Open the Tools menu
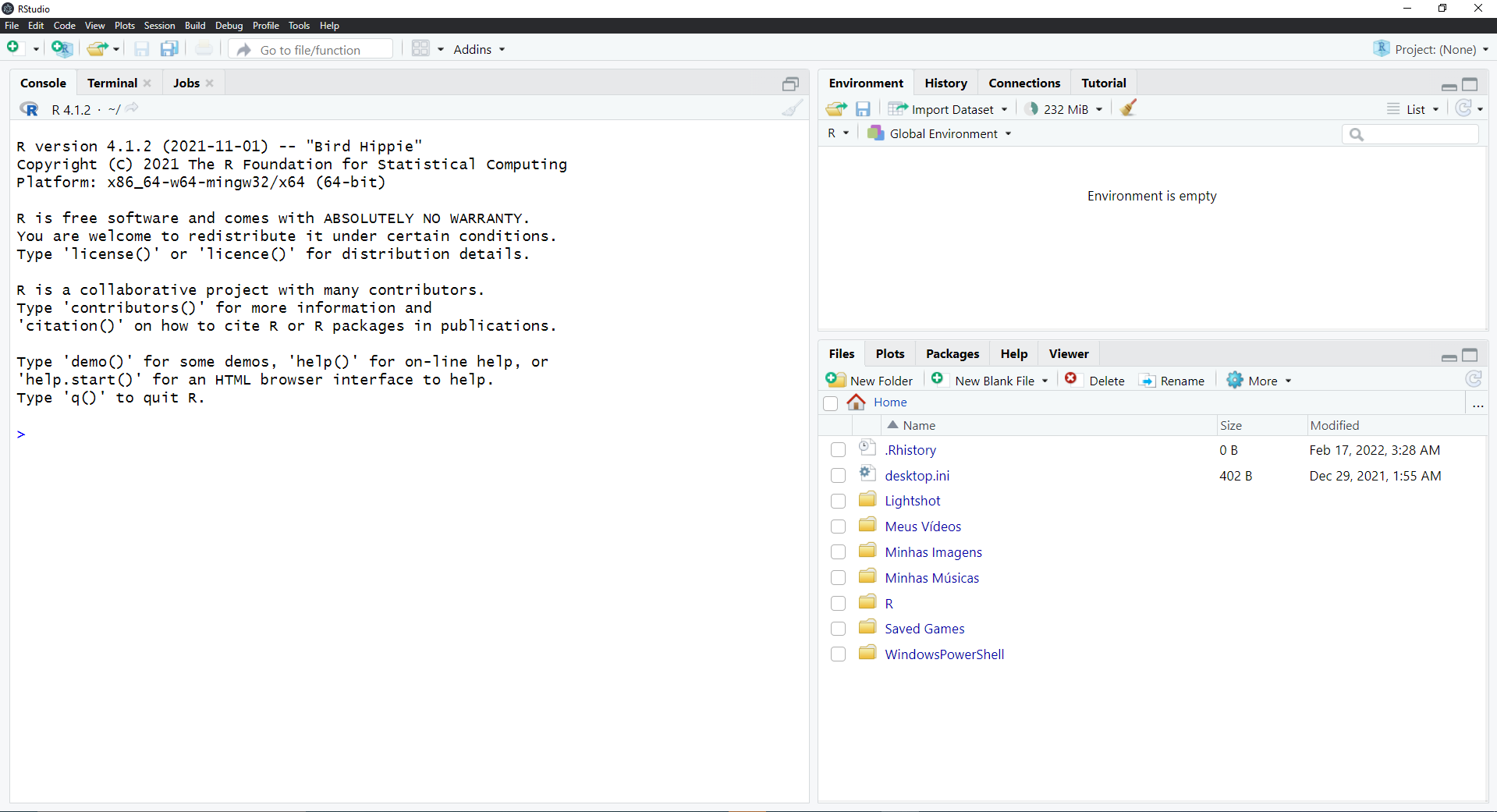The image size is (1497, 812). (x=299, y=25)
